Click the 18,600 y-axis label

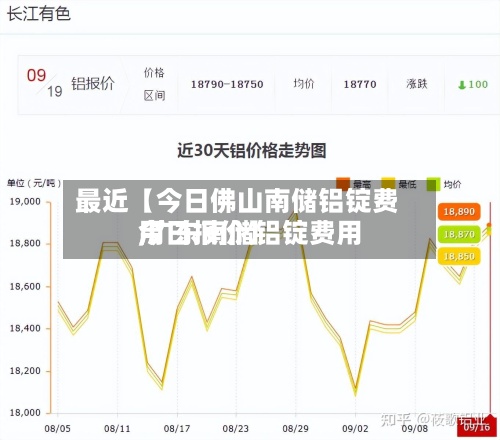point(25,286)
